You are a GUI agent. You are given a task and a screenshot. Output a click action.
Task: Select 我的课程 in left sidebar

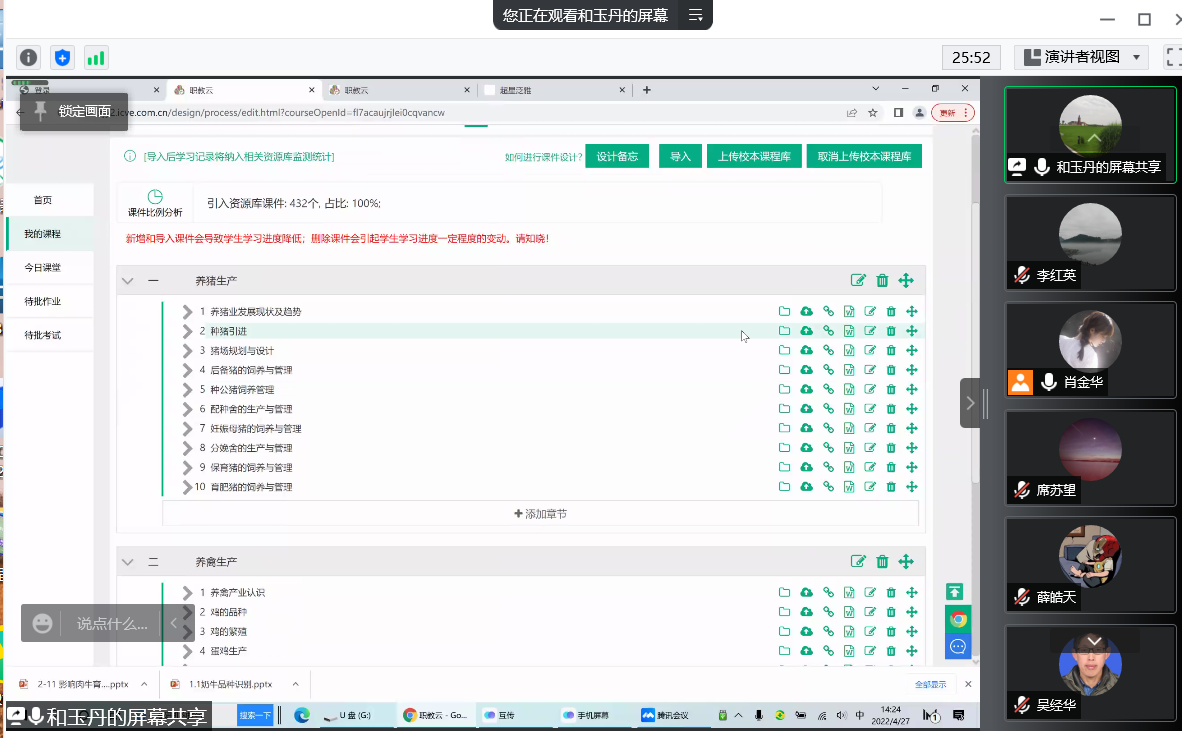tap(43, 234)
